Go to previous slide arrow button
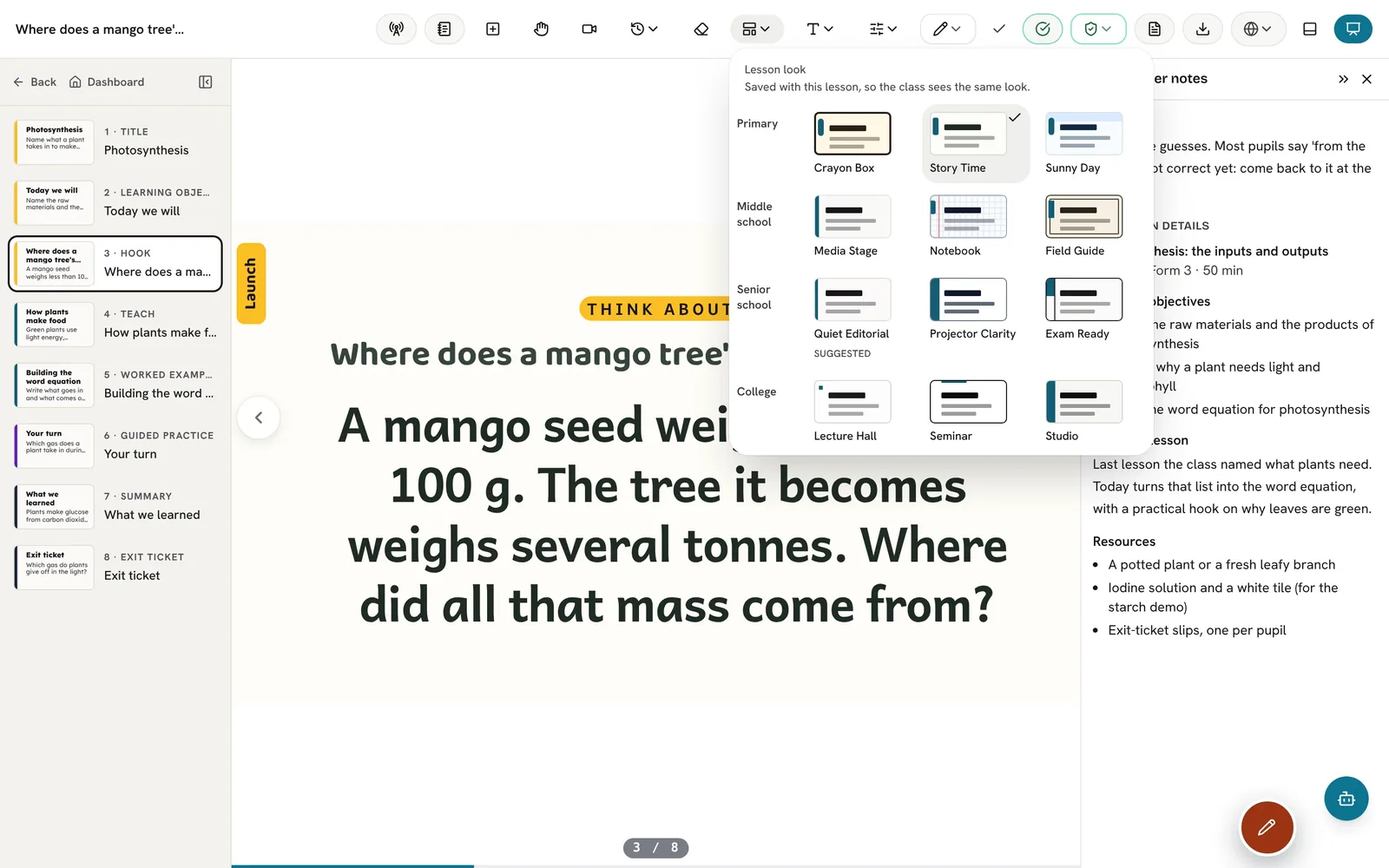This screenshot has width=1389, height=868. point(259,418)
